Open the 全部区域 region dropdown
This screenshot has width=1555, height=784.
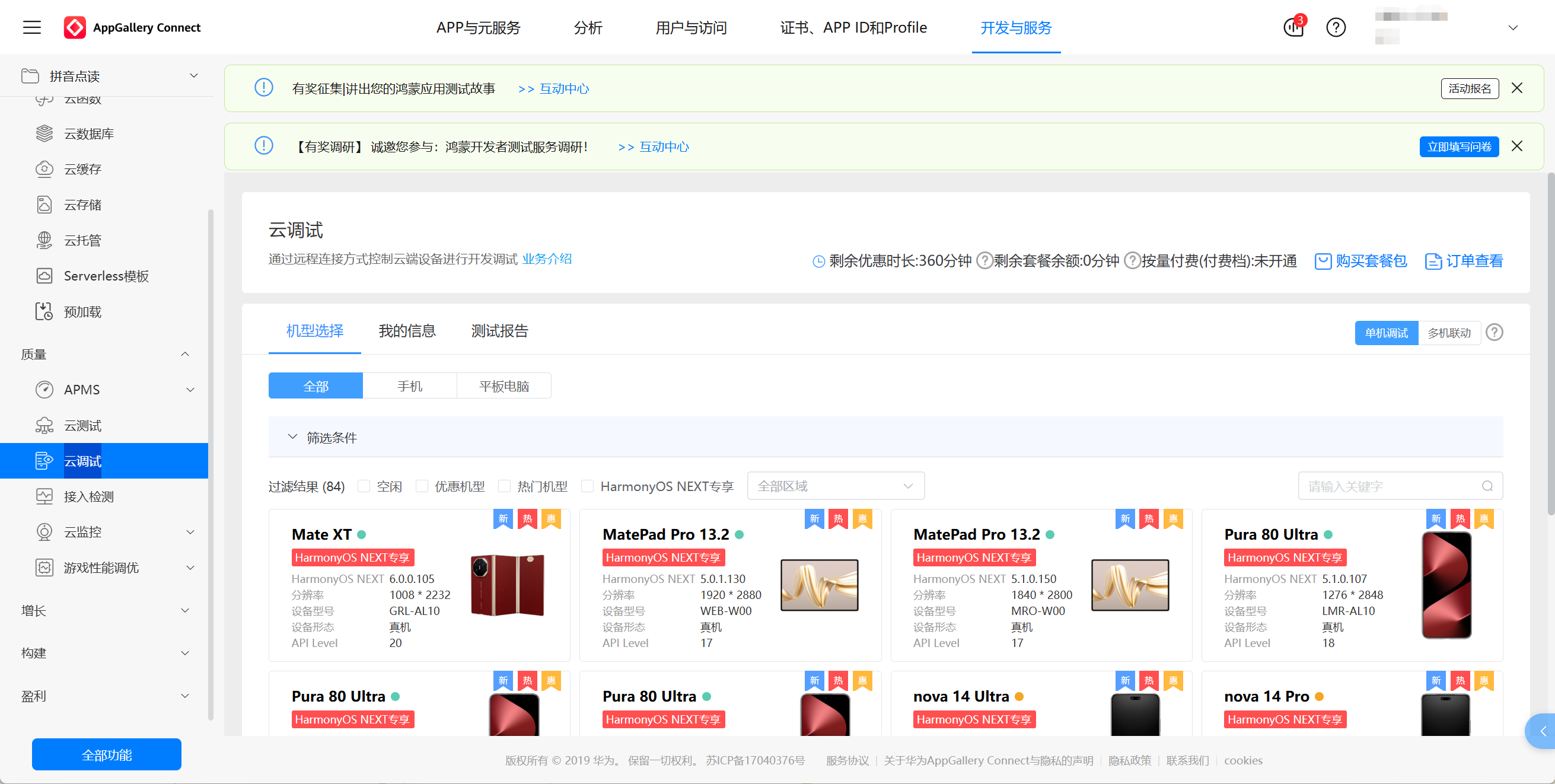coord(836,486)
